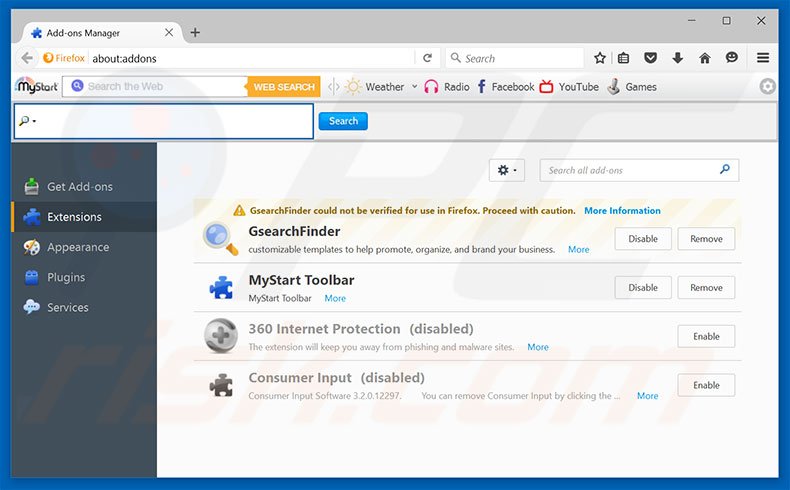The height and width of the screenshot is (490, 790).
Task: Click the MyStart Toolbar puzzle piece icon
Action: [221, 288]
